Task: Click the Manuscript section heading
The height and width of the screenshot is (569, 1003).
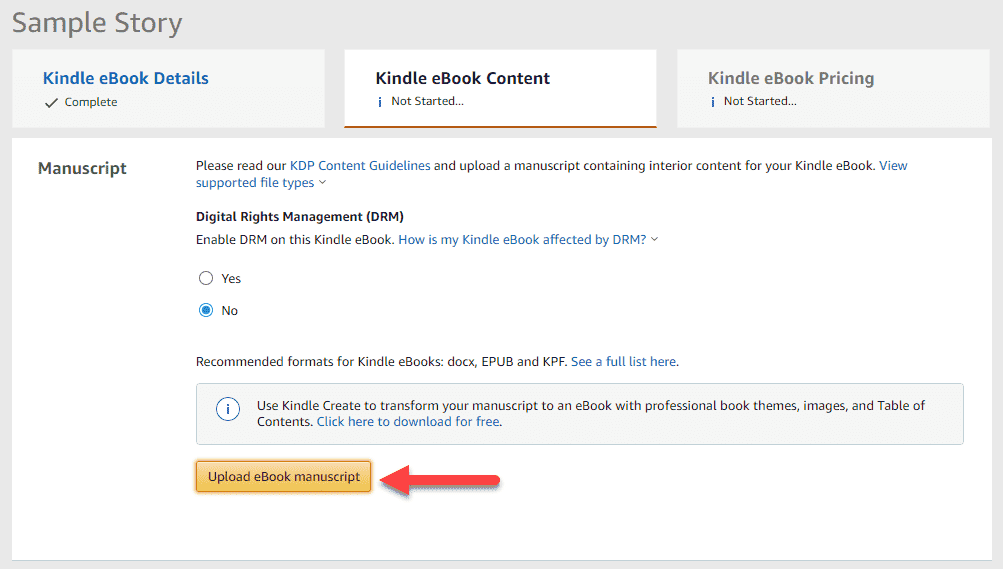Action: tap(83, 168)
